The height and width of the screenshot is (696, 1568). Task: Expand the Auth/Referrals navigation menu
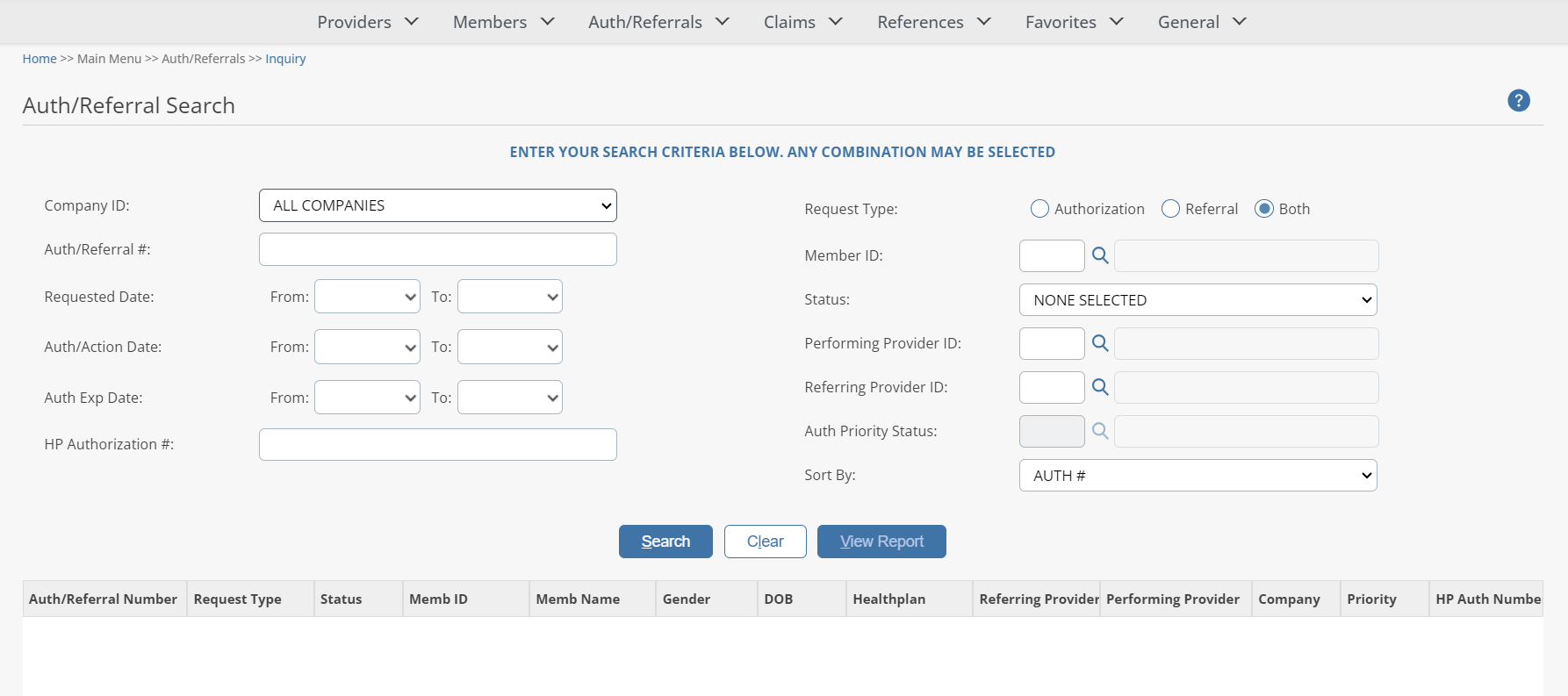(658, 22)
